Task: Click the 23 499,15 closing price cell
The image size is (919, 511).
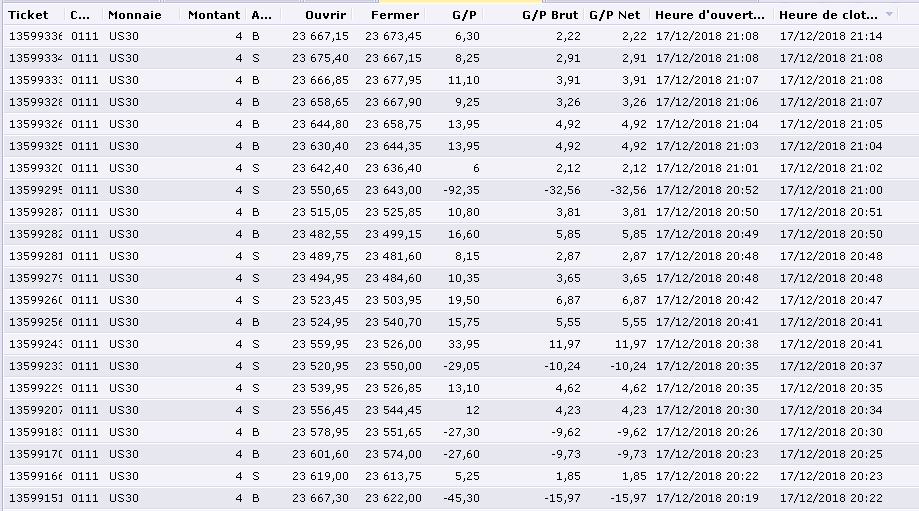Action: pyautogui.click(x=393, y=234)
